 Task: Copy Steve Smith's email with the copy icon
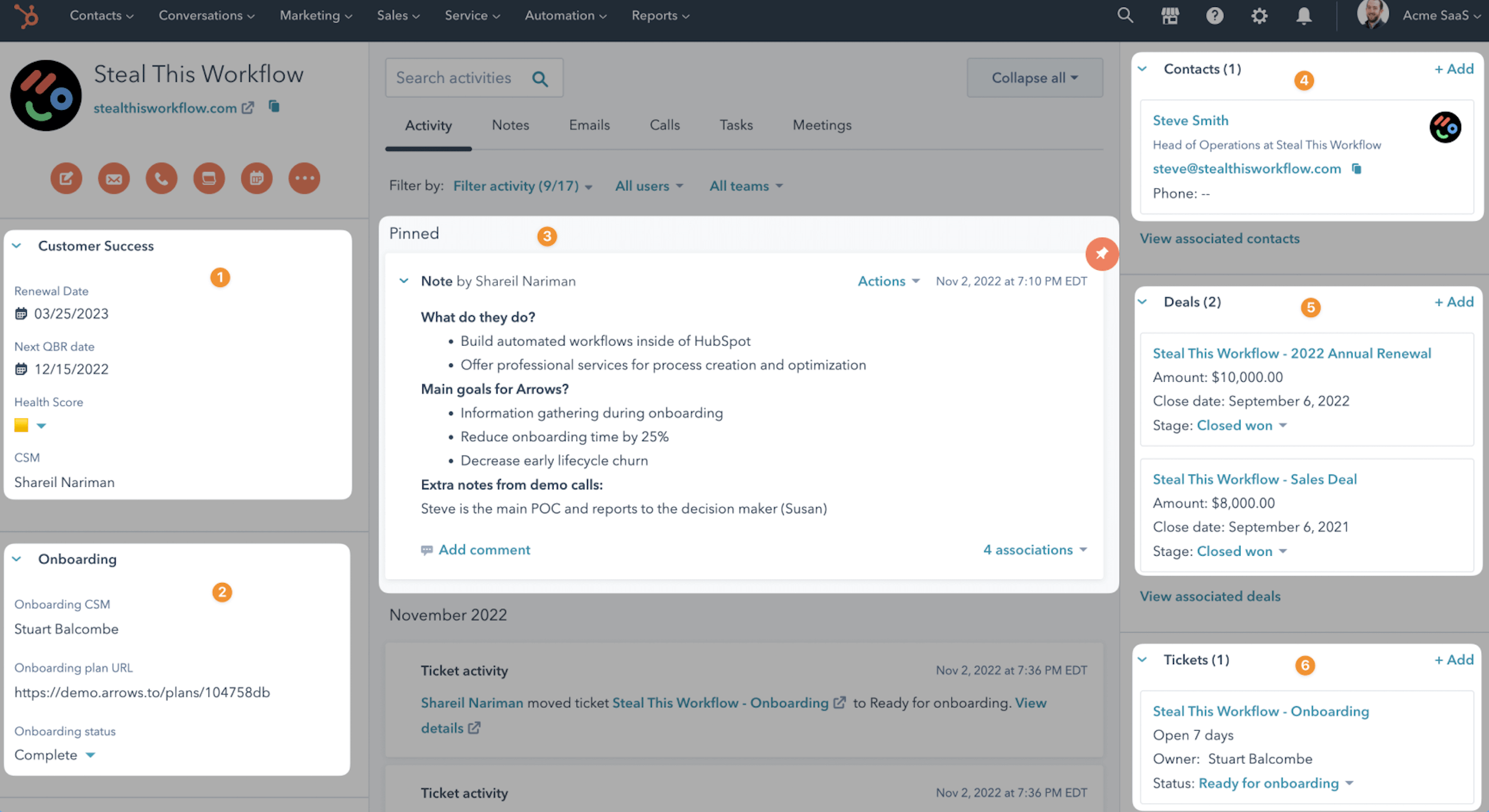[1357, 169]
